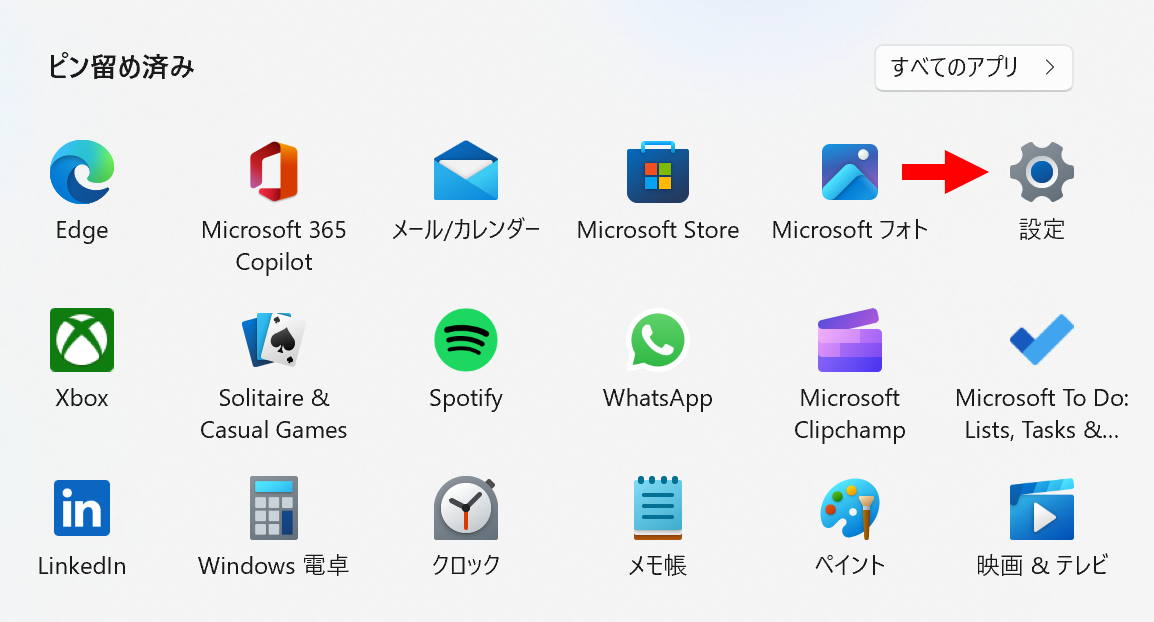
Task: Click the chevron in すべてのアプリ button
Action: [x=1050, y=68]
